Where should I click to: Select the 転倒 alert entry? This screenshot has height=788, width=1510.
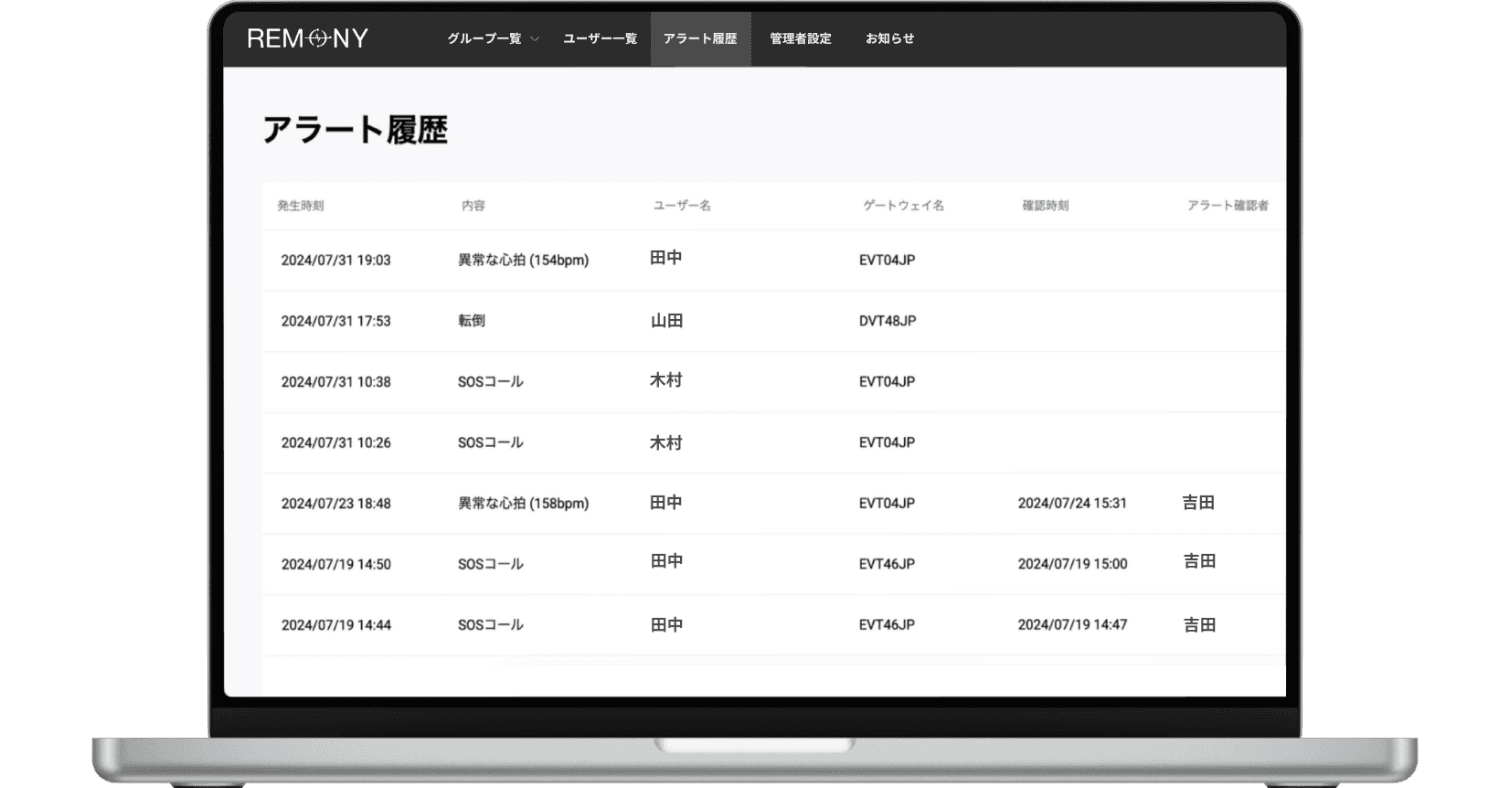[x=472, y=321]
